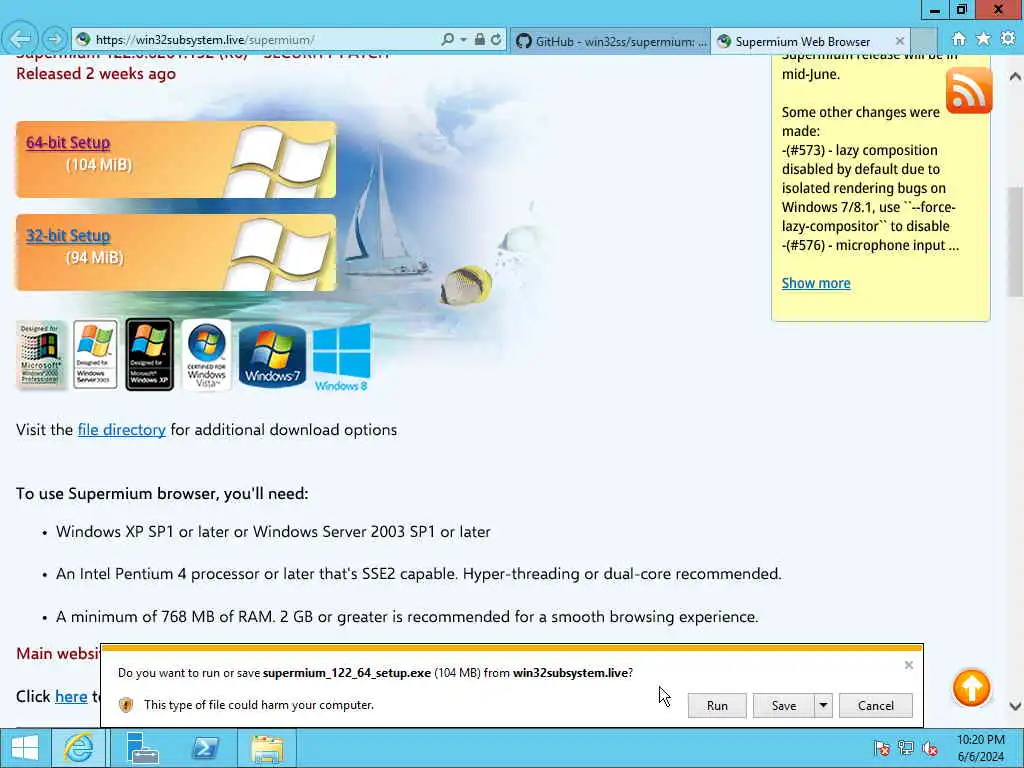Click the '(94 MiB)' size label

coord(94,258)
